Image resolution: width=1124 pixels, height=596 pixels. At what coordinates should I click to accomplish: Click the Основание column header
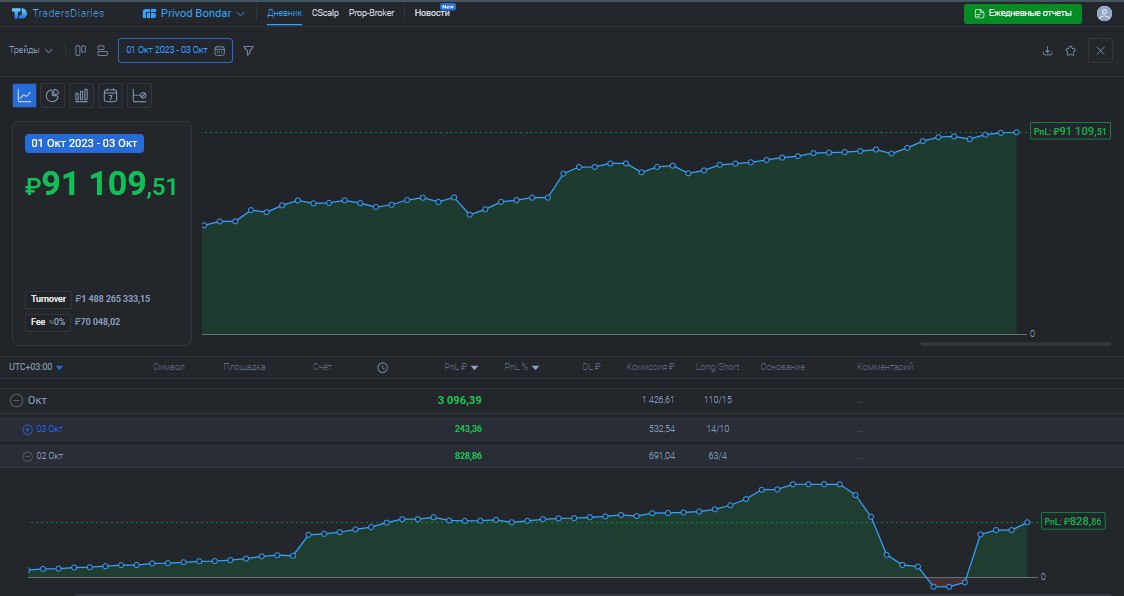point(782,367)
